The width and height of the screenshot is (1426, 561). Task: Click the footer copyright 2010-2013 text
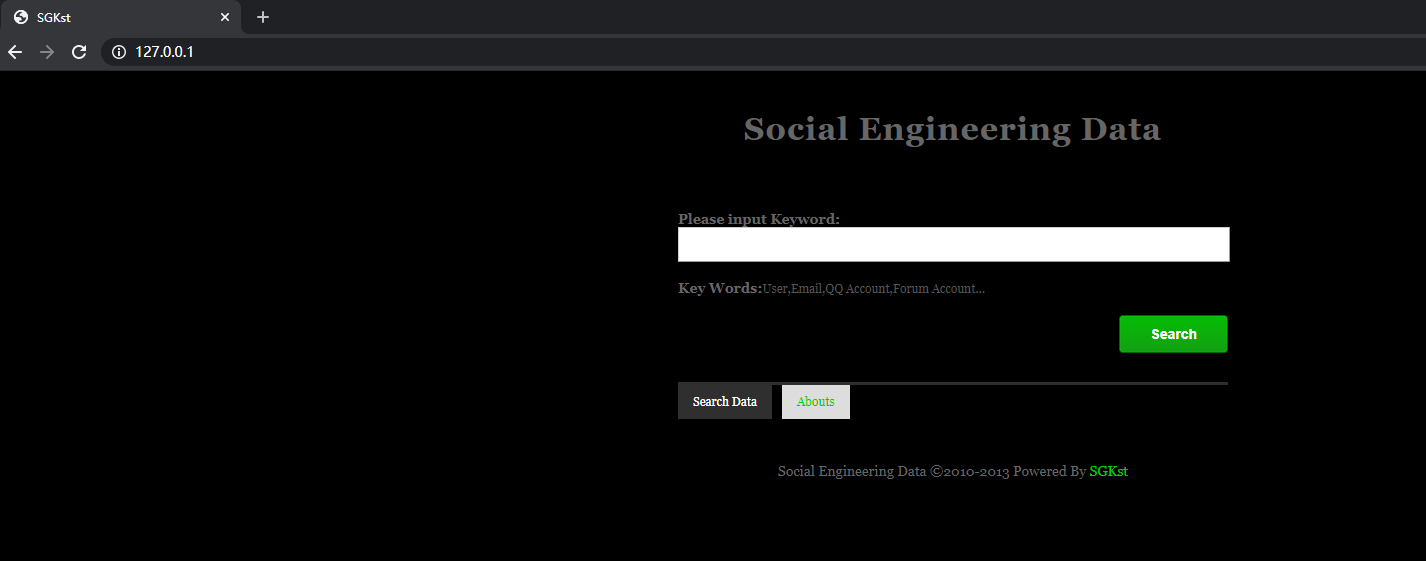[930, 471]
